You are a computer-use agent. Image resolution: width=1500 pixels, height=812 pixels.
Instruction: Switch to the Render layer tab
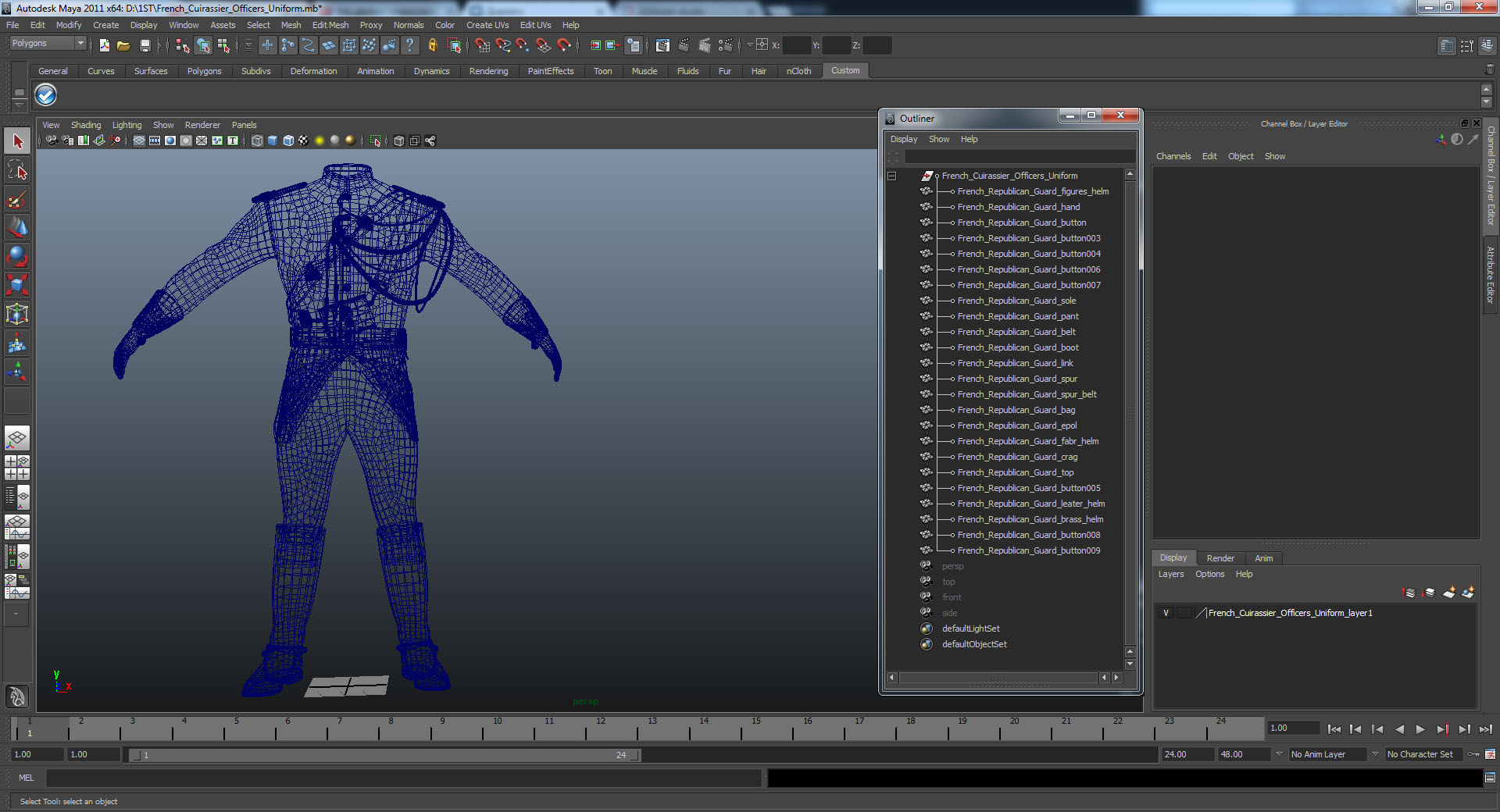(x=1220, y=558)
